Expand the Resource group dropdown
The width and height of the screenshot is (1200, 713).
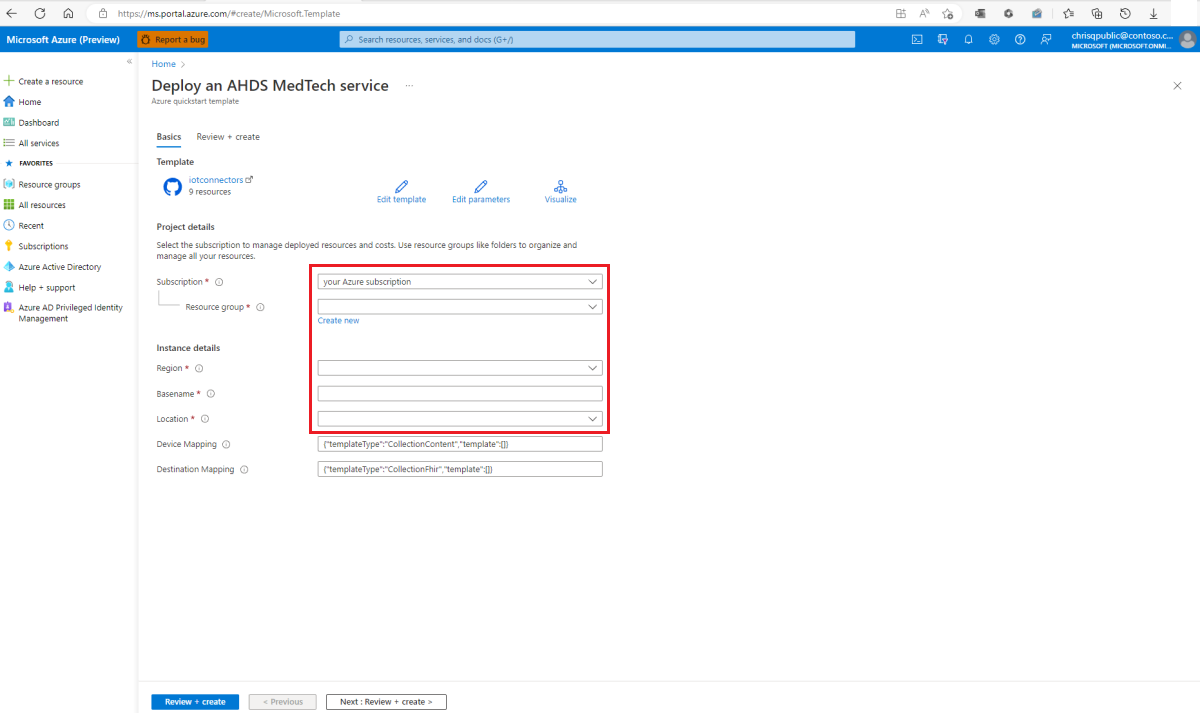click(460, 307)
